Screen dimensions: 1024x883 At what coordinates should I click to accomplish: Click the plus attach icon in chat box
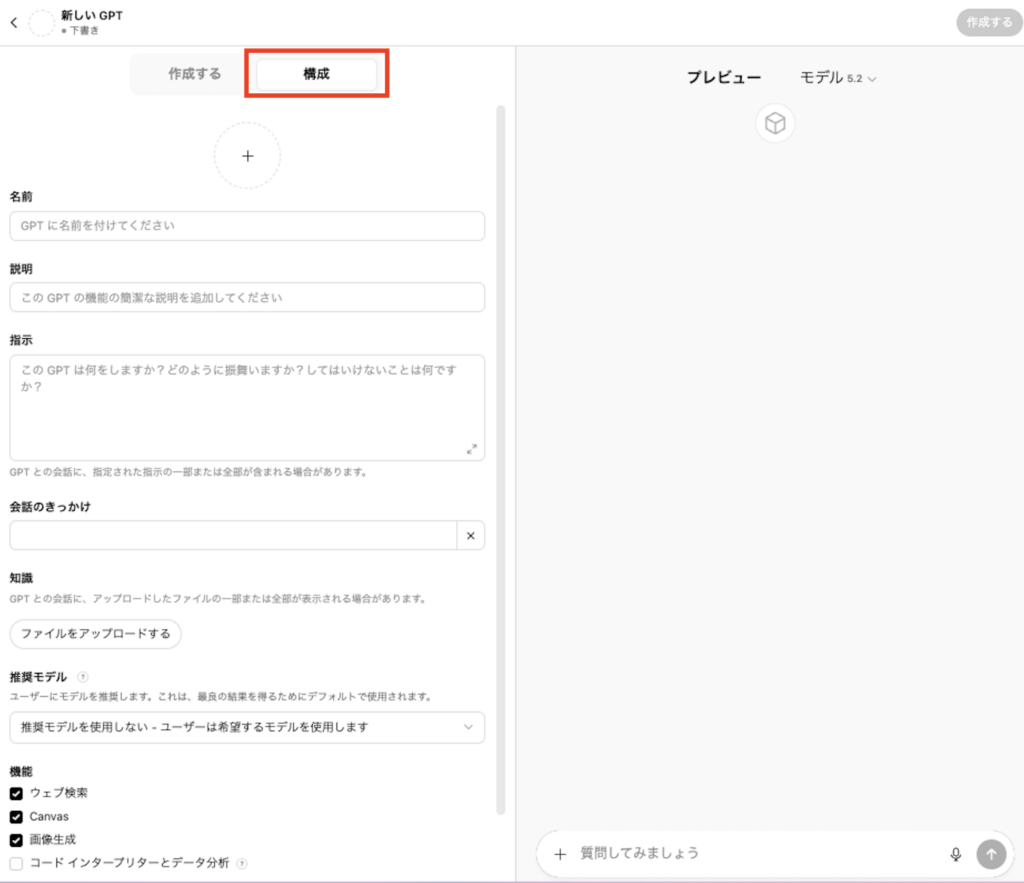tap(560, 854)
